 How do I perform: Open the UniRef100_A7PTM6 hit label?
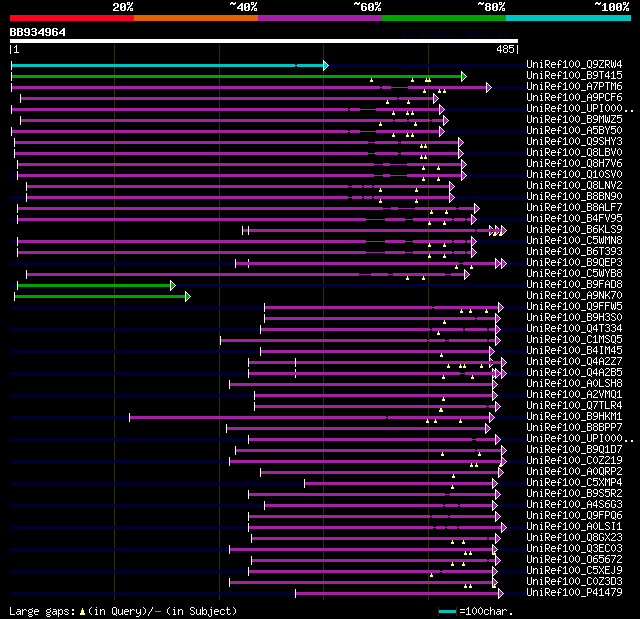(574, 87)
